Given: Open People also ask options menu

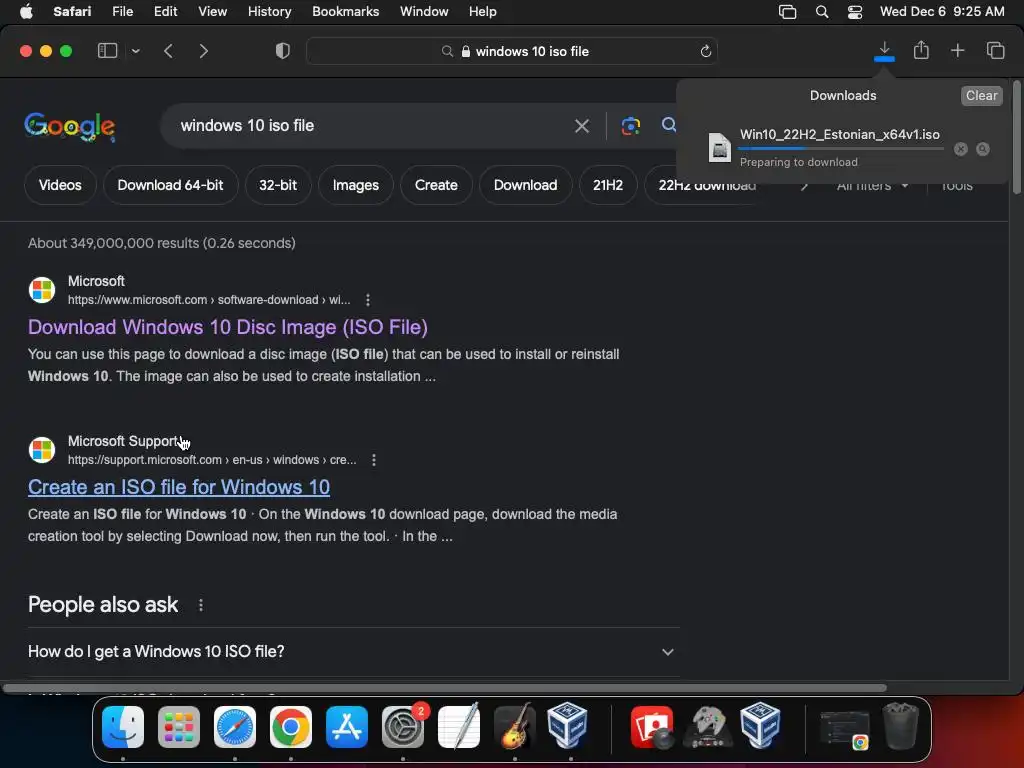Looking at the screenshot, I should [200, 605].
